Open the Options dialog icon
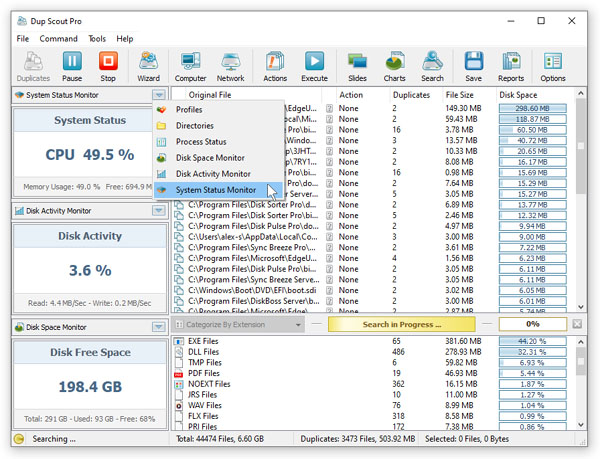This screenshot has width=600, height=459. (553, 67)
